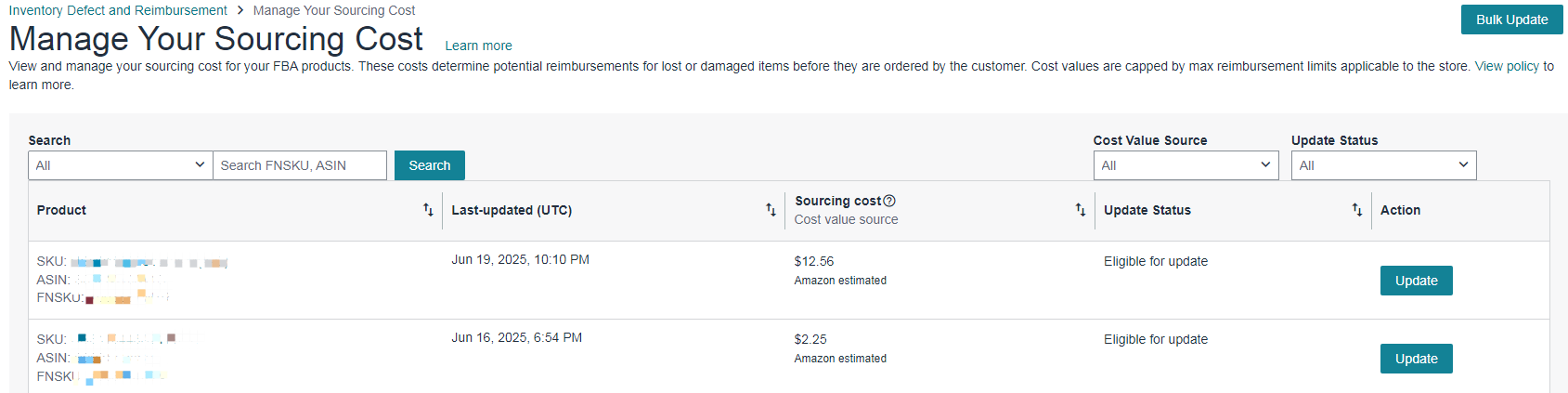The height and width of the screenshot is (393, 1568).
Task: Click the Manage Your Sourcing Cost breadcrumb
Action: (x=334, y=10)
